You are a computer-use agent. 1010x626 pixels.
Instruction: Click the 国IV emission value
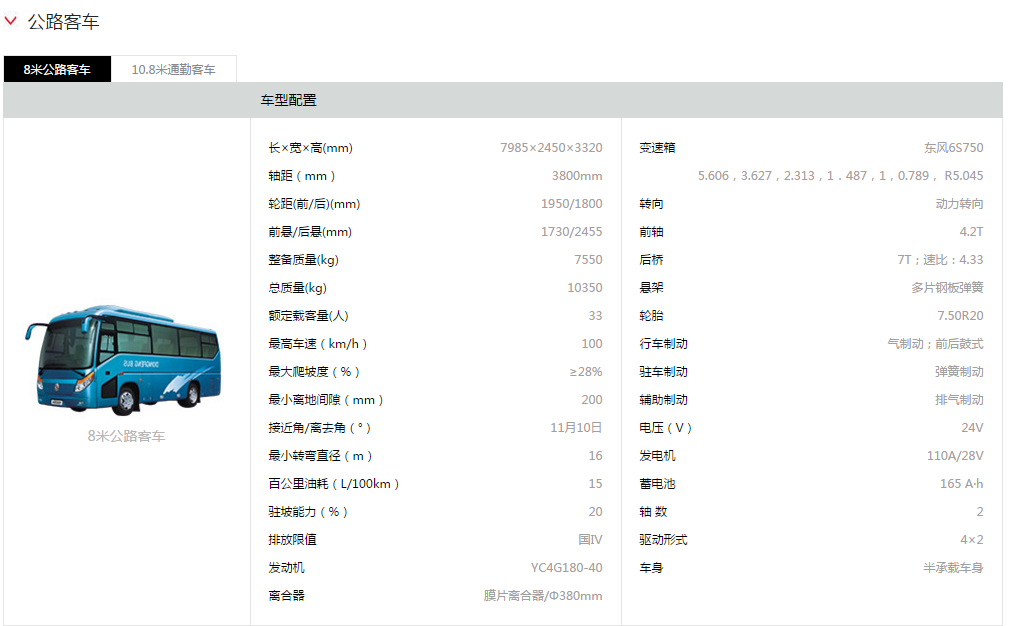[x=590, y=540]
